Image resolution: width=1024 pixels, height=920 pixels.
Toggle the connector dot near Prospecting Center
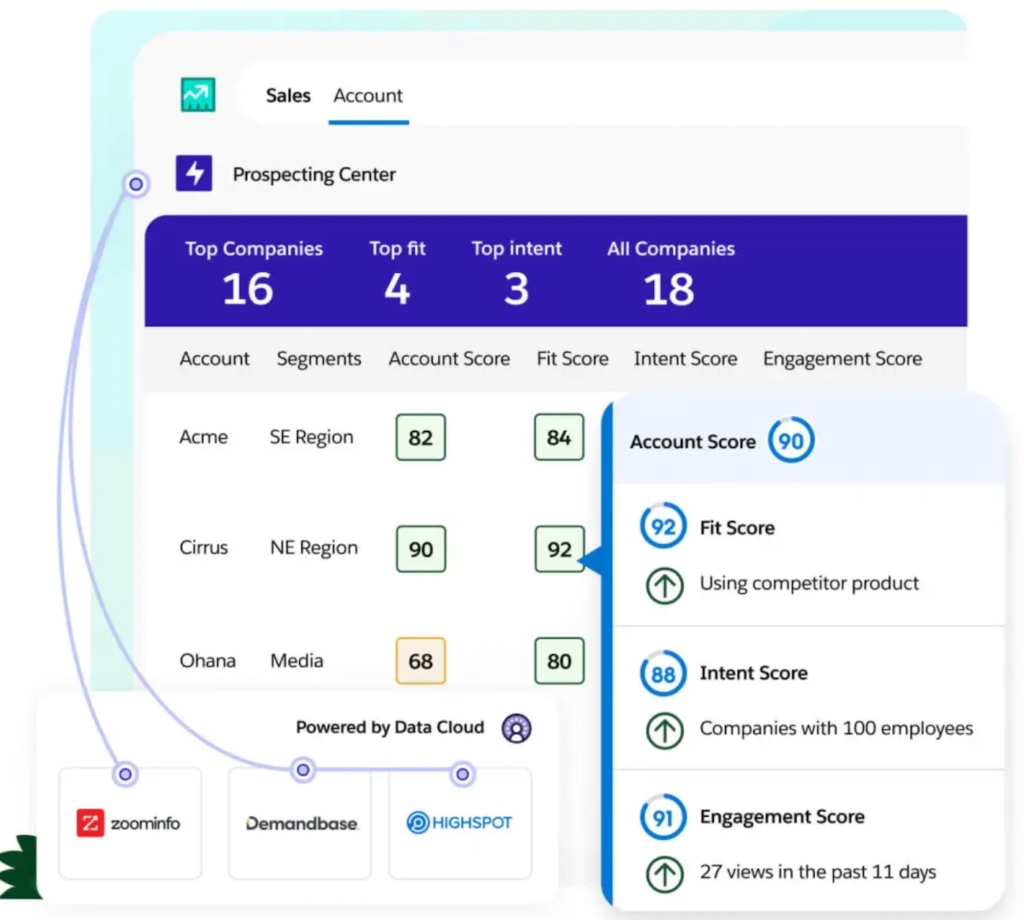pos(135,184)
